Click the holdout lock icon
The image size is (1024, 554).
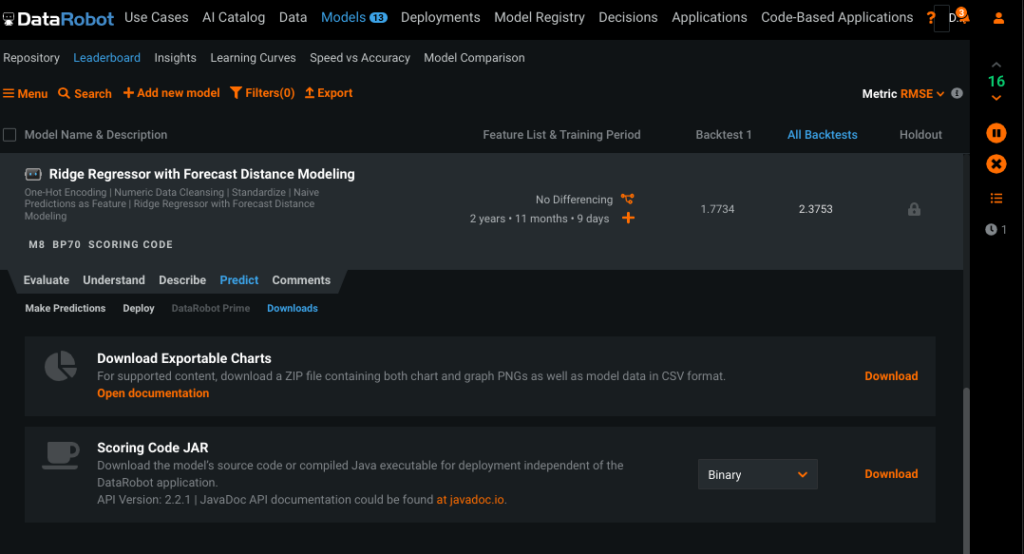point(914,210)
